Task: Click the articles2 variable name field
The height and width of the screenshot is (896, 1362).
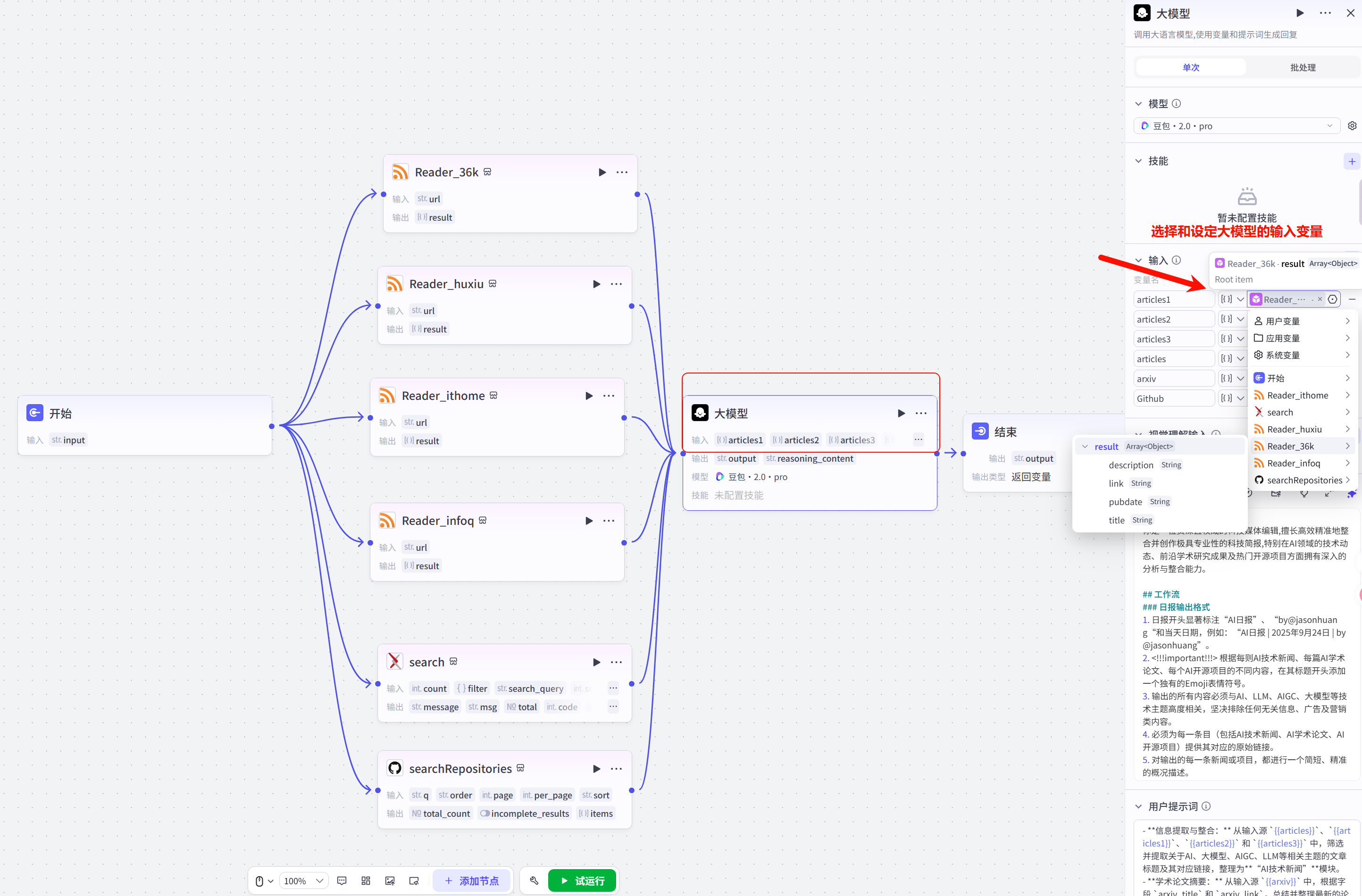Action: pos(1174,319)
